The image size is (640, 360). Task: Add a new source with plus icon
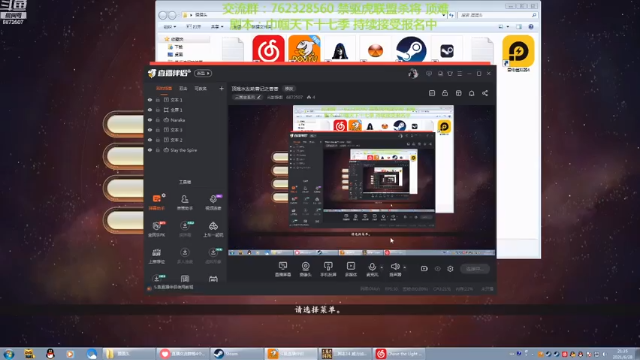point(221,88)
